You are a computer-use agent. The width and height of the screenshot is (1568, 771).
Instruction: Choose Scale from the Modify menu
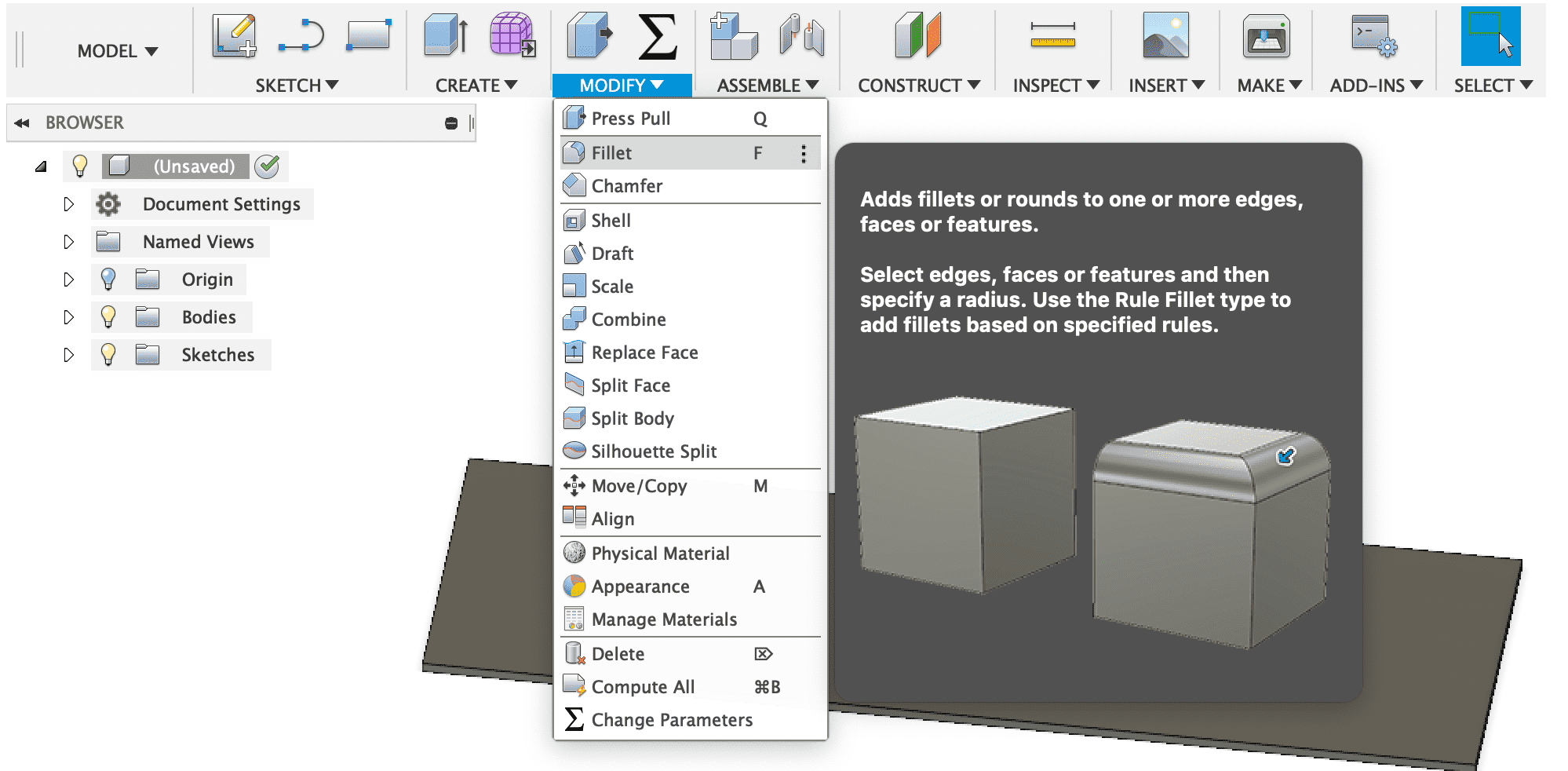(691, 287)
